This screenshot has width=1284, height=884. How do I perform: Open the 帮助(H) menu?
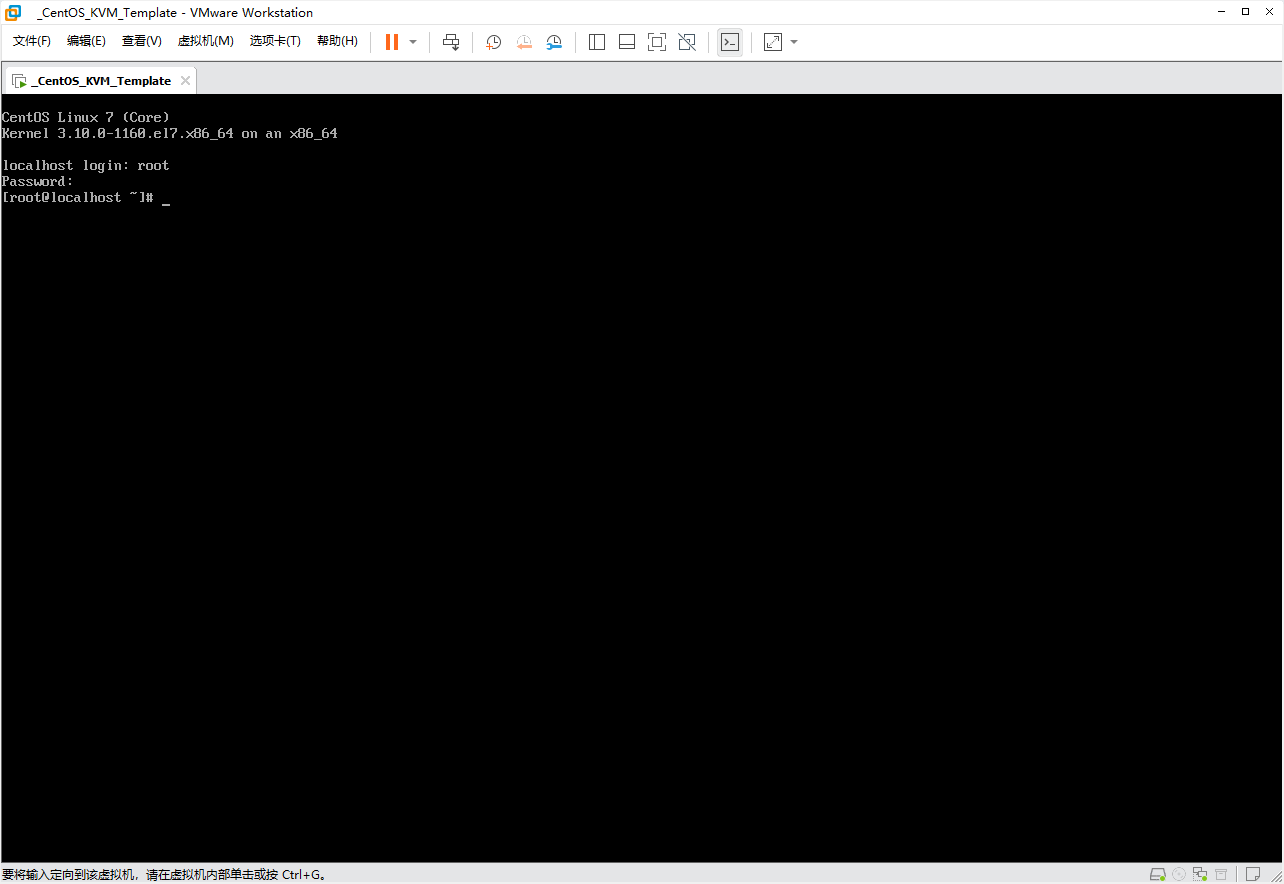337,41
